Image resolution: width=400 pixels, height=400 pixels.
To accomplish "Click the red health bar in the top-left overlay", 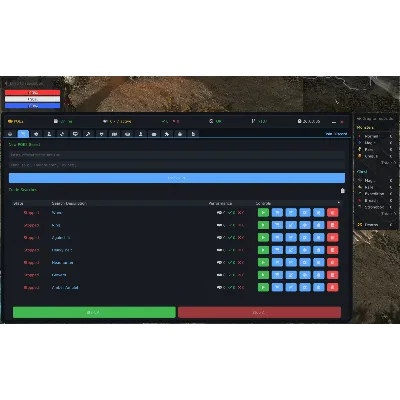I will (32, 93).
